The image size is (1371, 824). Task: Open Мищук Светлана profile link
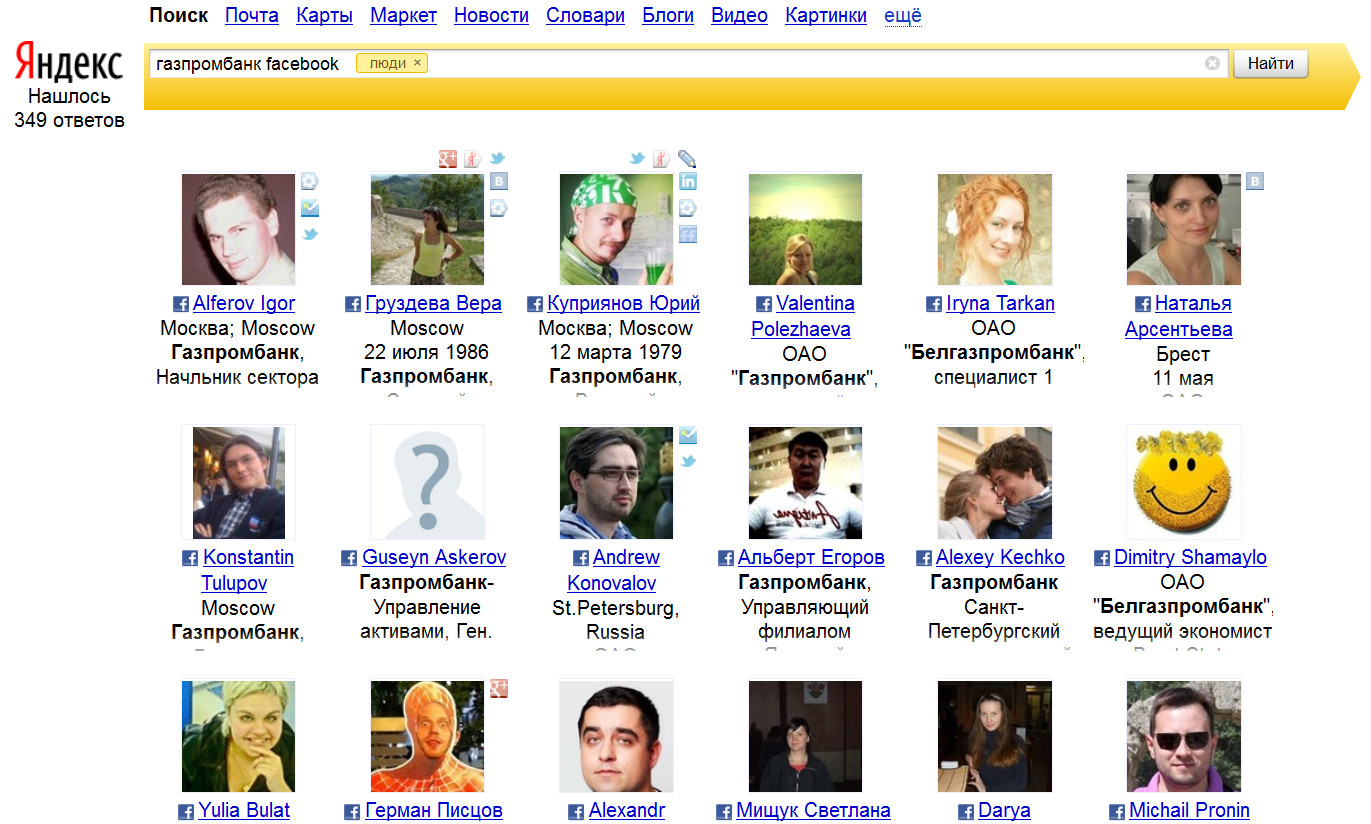pos(813,811)
